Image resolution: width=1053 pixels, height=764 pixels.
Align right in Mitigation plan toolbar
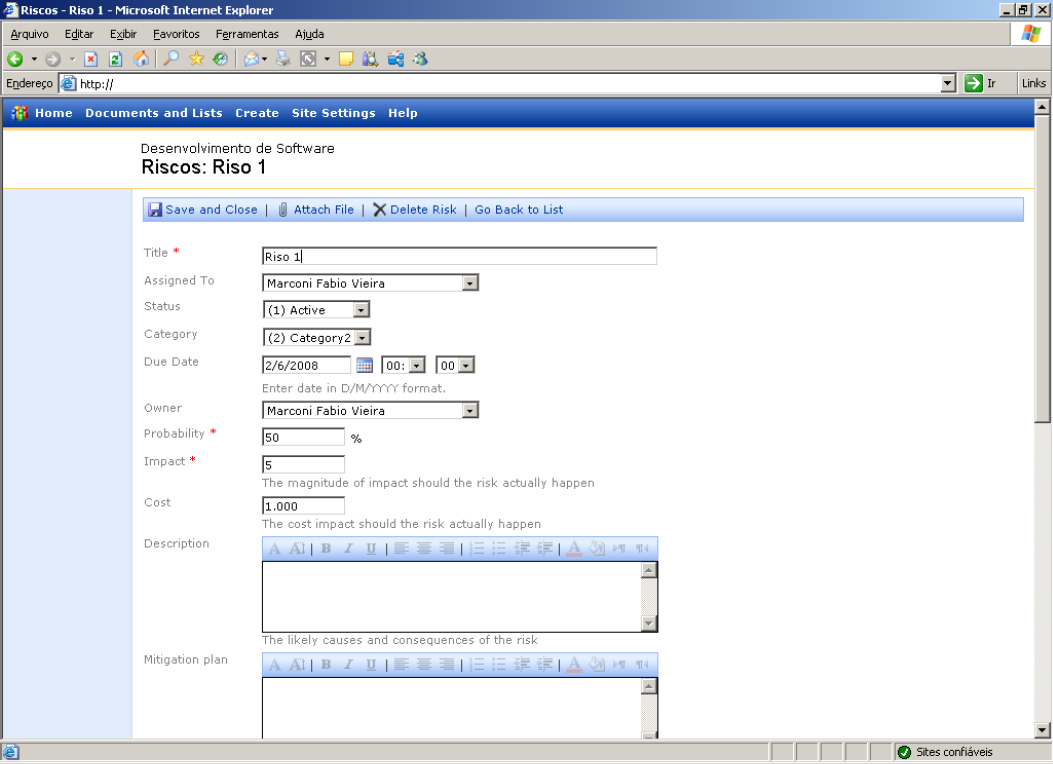tap(447, 665)
